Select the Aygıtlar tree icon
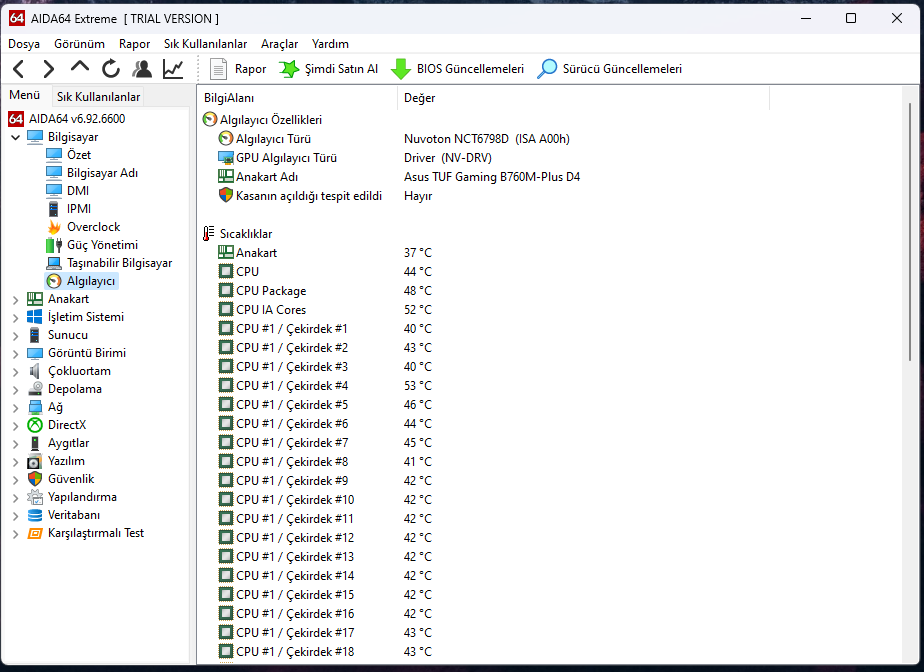 point(35,443)
